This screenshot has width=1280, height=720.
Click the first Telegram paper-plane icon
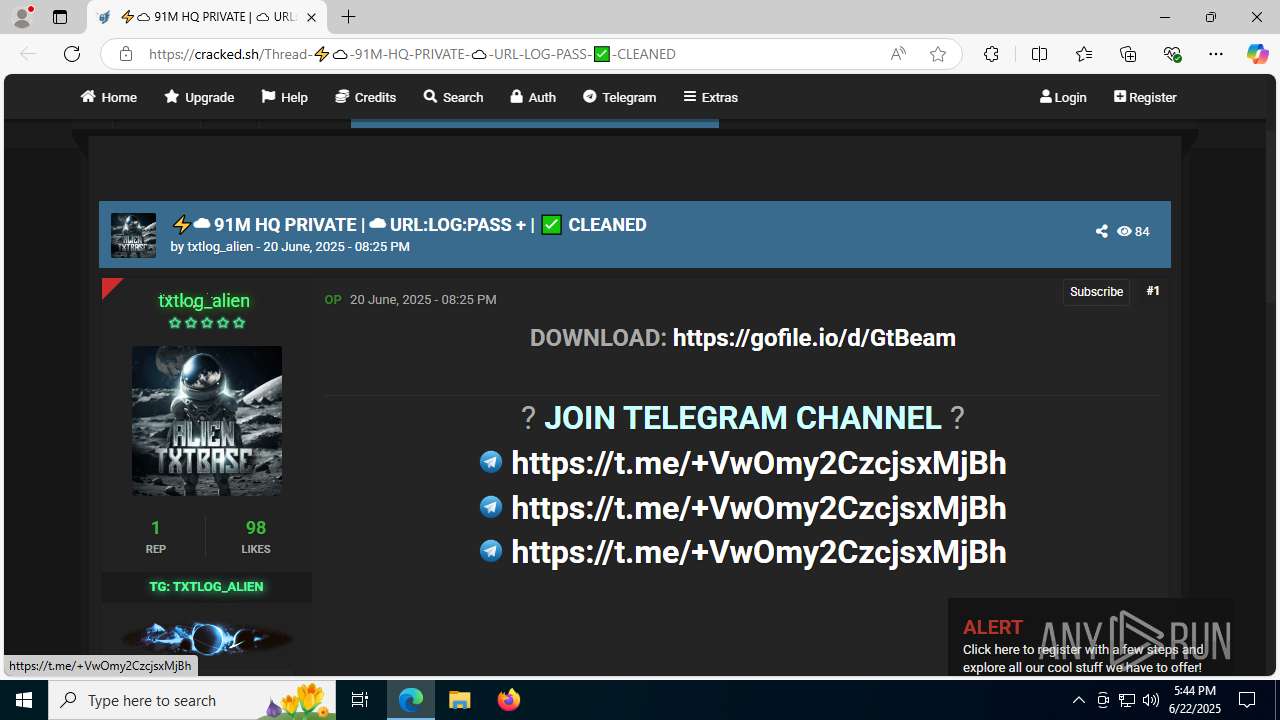(491, 461)
